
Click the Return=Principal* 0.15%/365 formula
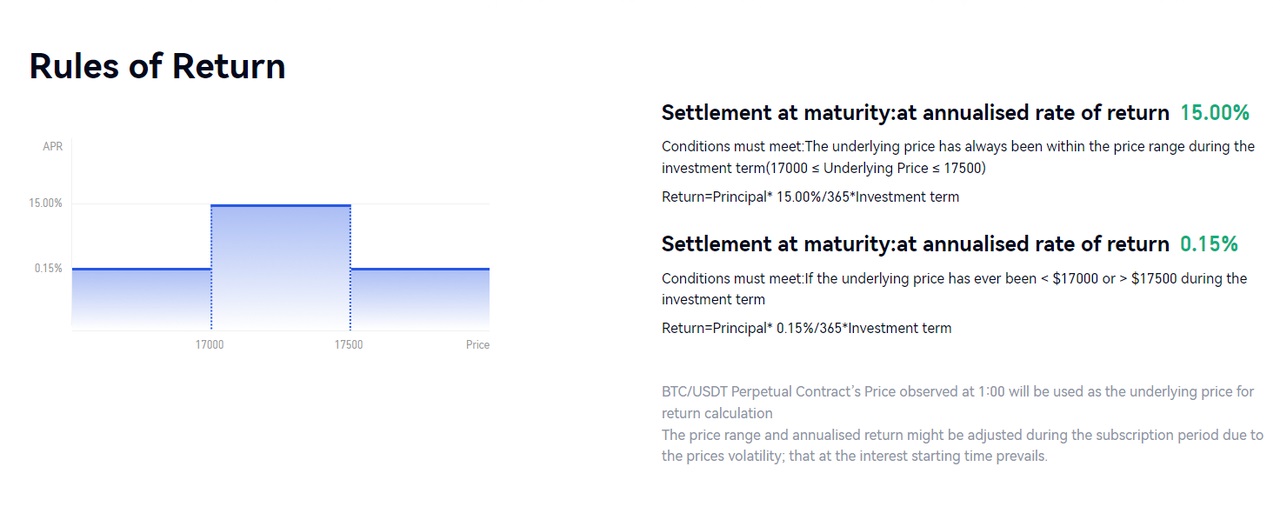(x=806, y=328)
